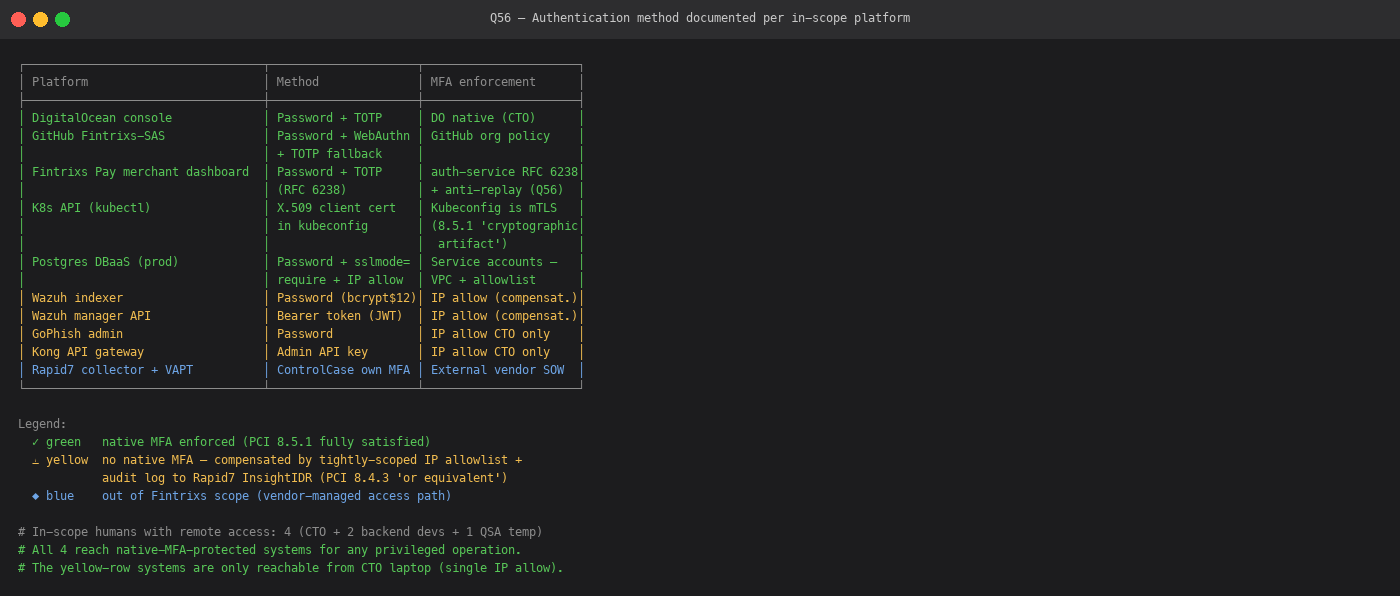Screen dimensions: 1400x596
Task: Click the 'Service accounts —' cell
Action: 494,262
